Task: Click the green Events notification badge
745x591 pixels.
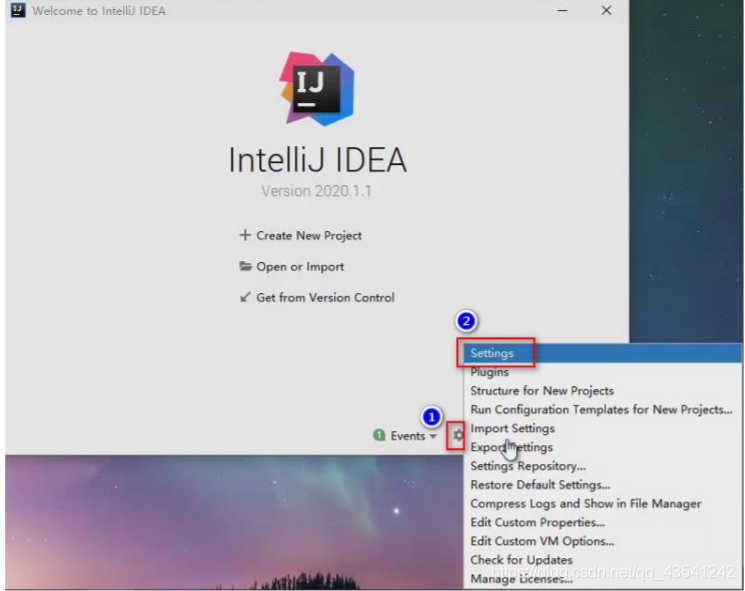Action: (379, 435)
